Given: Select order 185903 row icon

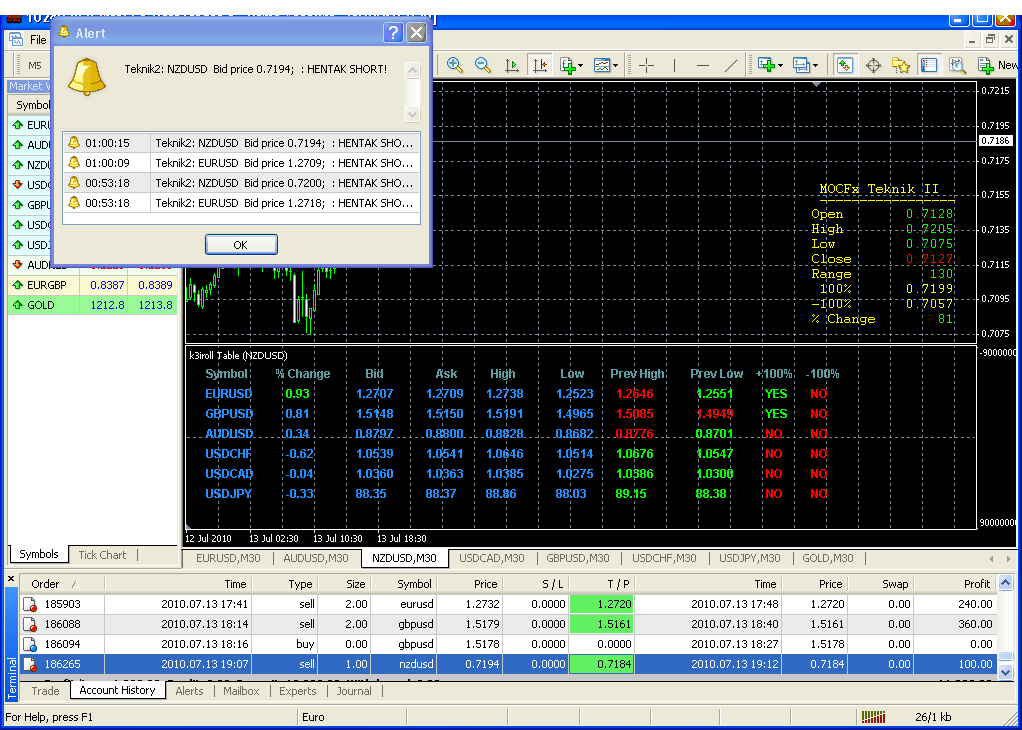Looking at the screenshot, I should (x=29, y=604).
